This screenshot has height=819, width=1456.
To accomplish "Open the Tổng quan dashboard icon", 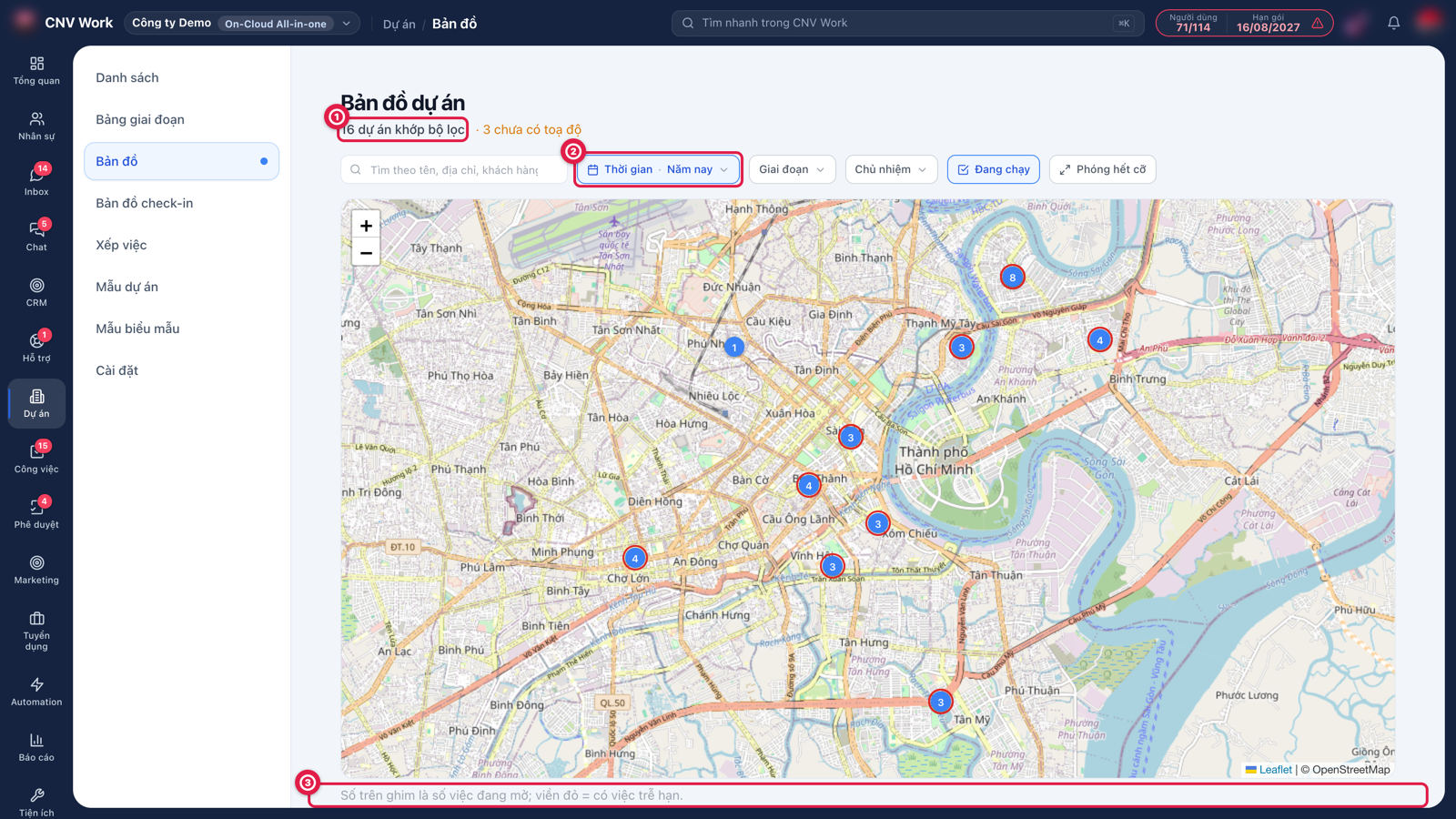I will (x=36, y=71).
